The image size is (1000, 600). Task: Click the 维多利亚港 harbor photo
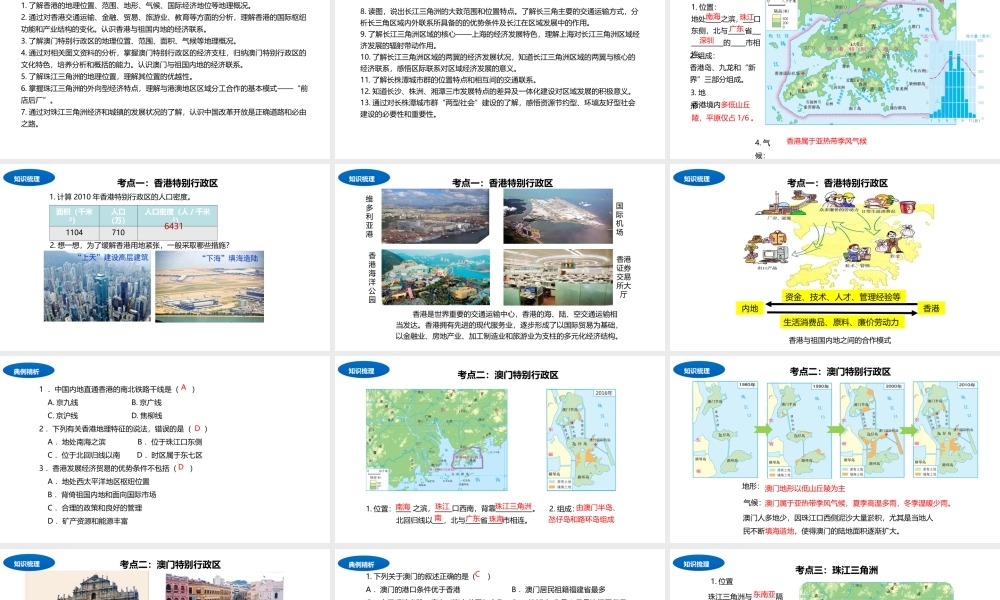pos(435,216)
